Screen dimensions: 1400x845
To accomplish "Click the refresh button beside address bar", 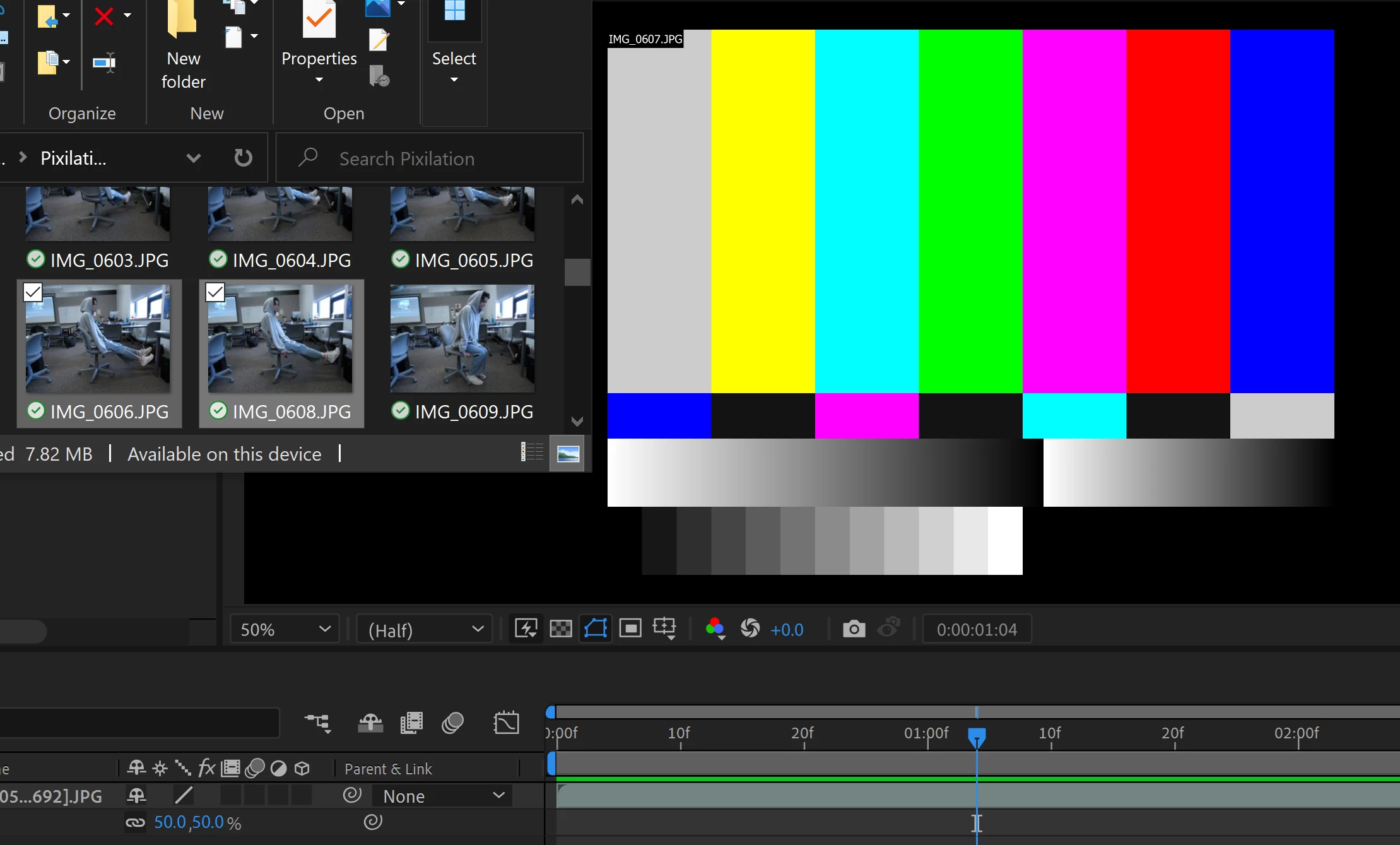I will (x=243, y=158).
